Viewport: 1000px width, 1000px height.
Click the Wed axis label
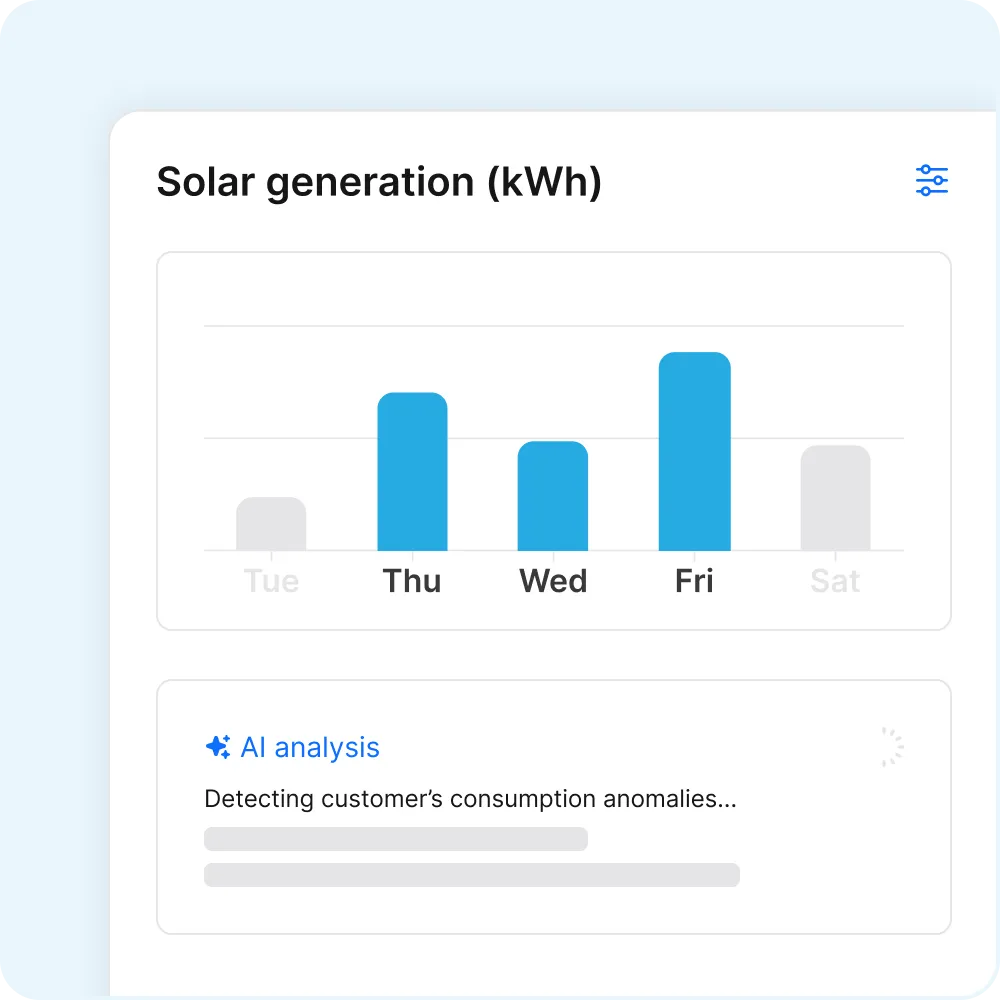(x=553, y=581)
